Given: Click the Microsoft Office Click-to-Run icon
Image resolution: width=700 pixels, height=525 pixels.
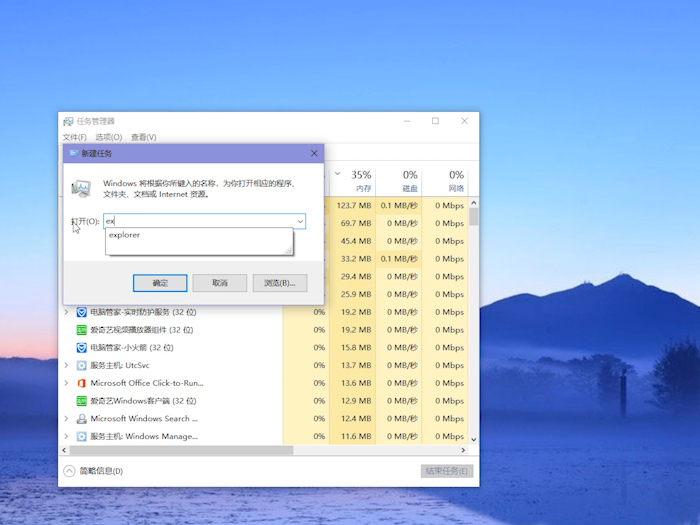Looking at the screenshot, I should (82, 383).
